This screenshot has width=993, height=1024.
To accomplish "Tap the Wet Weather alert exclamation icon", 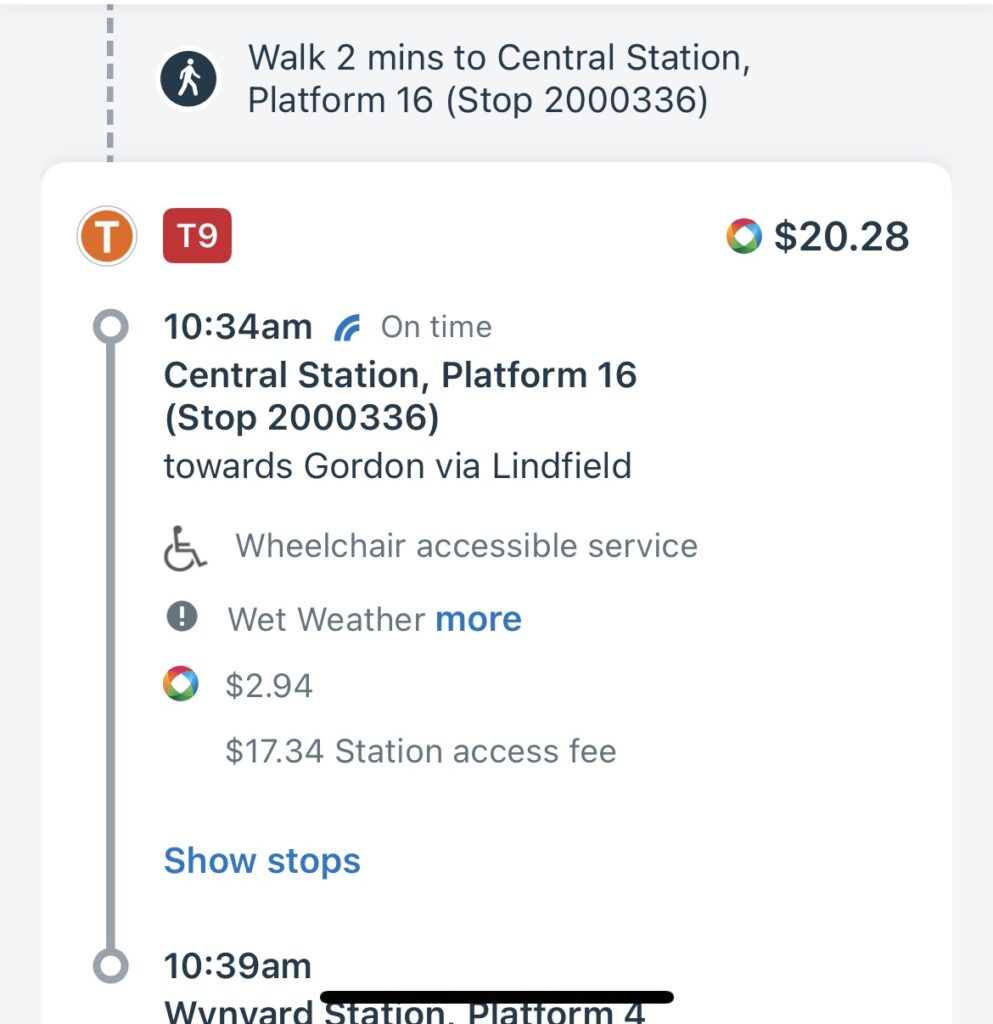I will click(x=182, y=616).
